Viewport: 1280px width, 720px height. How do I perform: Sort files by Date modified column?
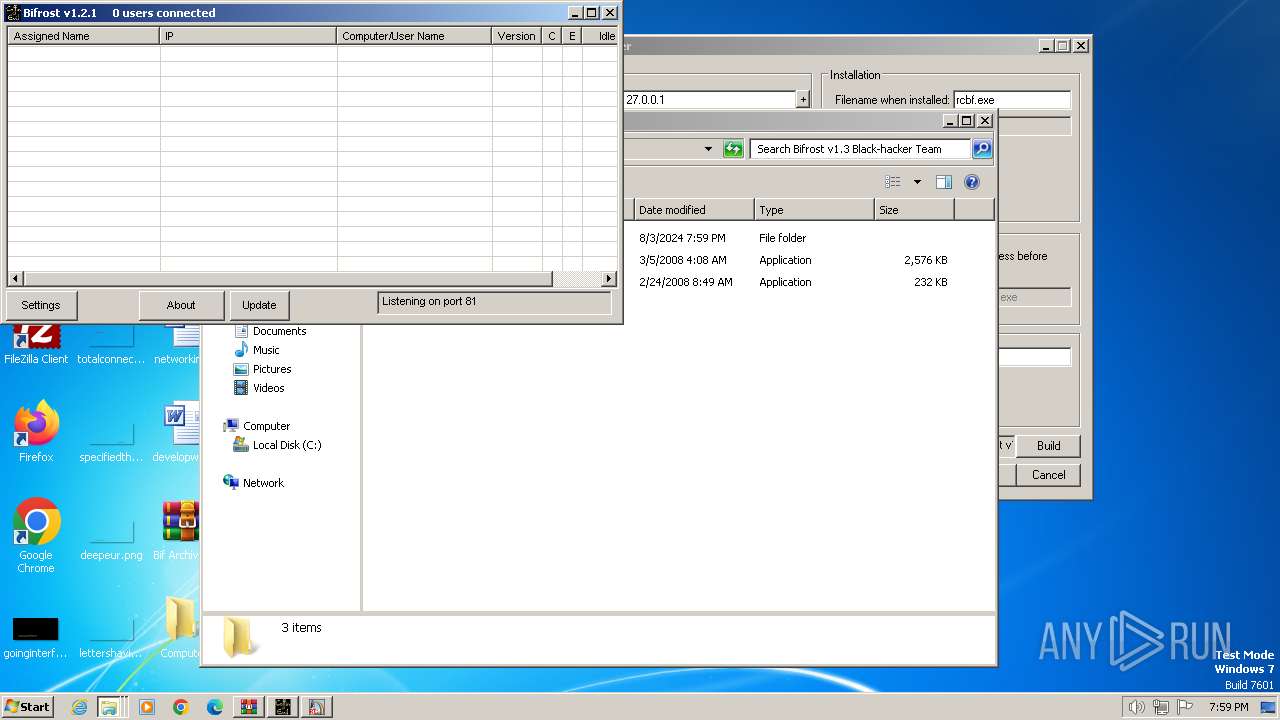694,210
